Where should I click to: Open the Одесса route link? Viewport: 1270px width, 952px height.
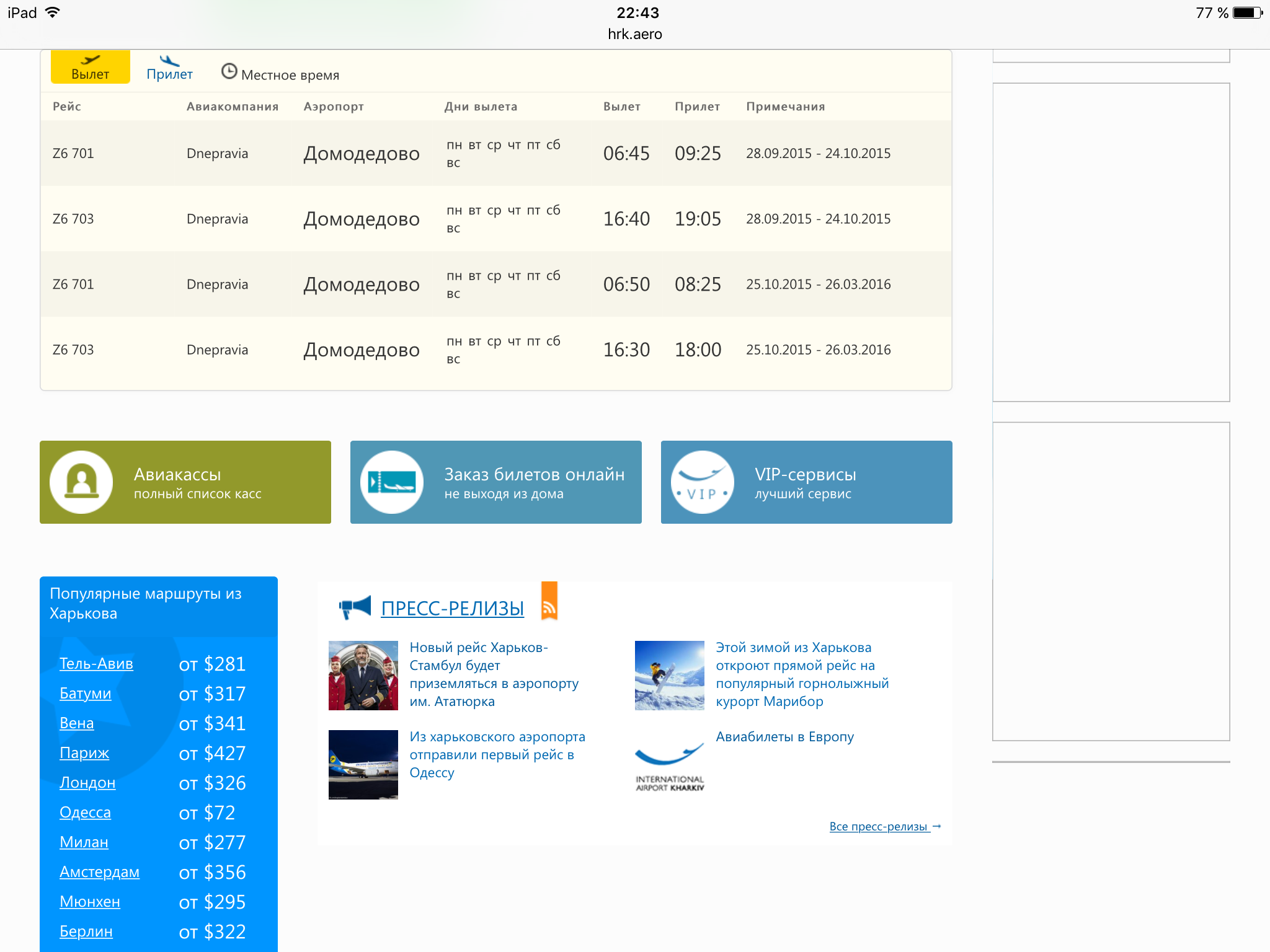(x=85, y=813)
